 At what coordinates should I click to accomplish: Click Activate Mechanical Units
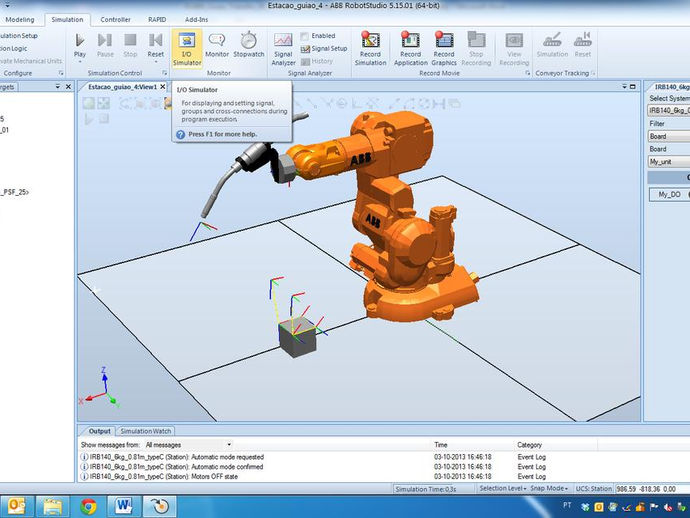(31, 61)
